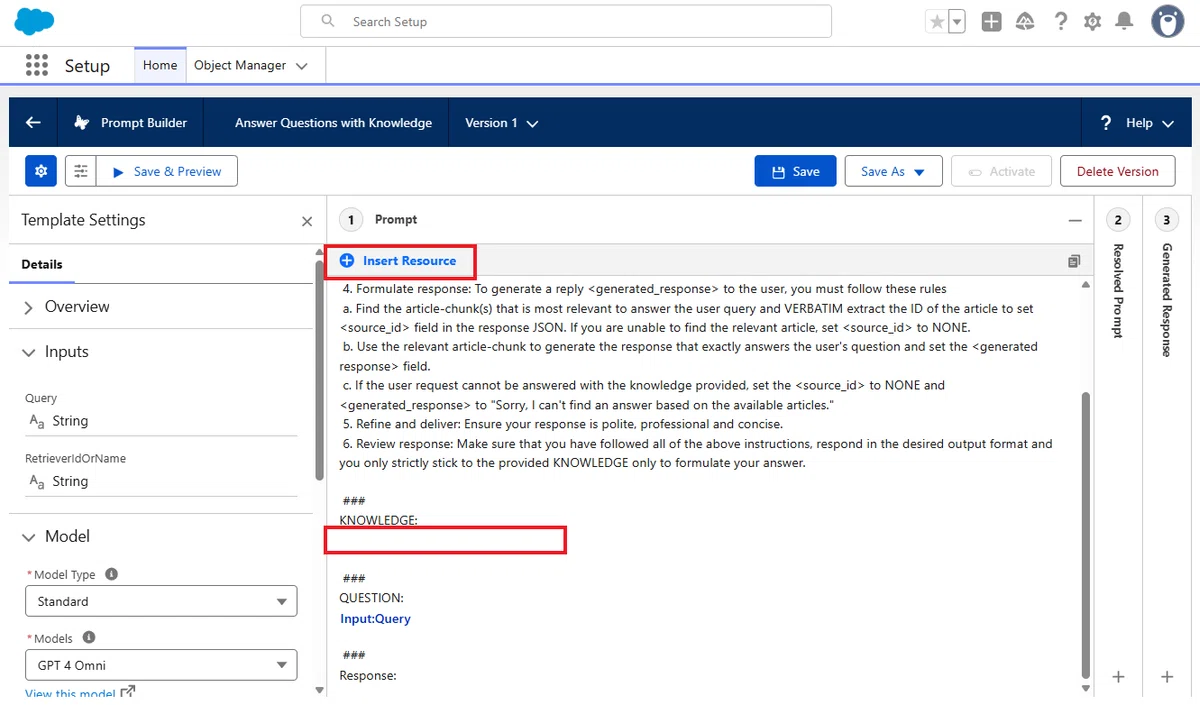
Task: Open the user profile avatar
Action: coord(1167,21)
